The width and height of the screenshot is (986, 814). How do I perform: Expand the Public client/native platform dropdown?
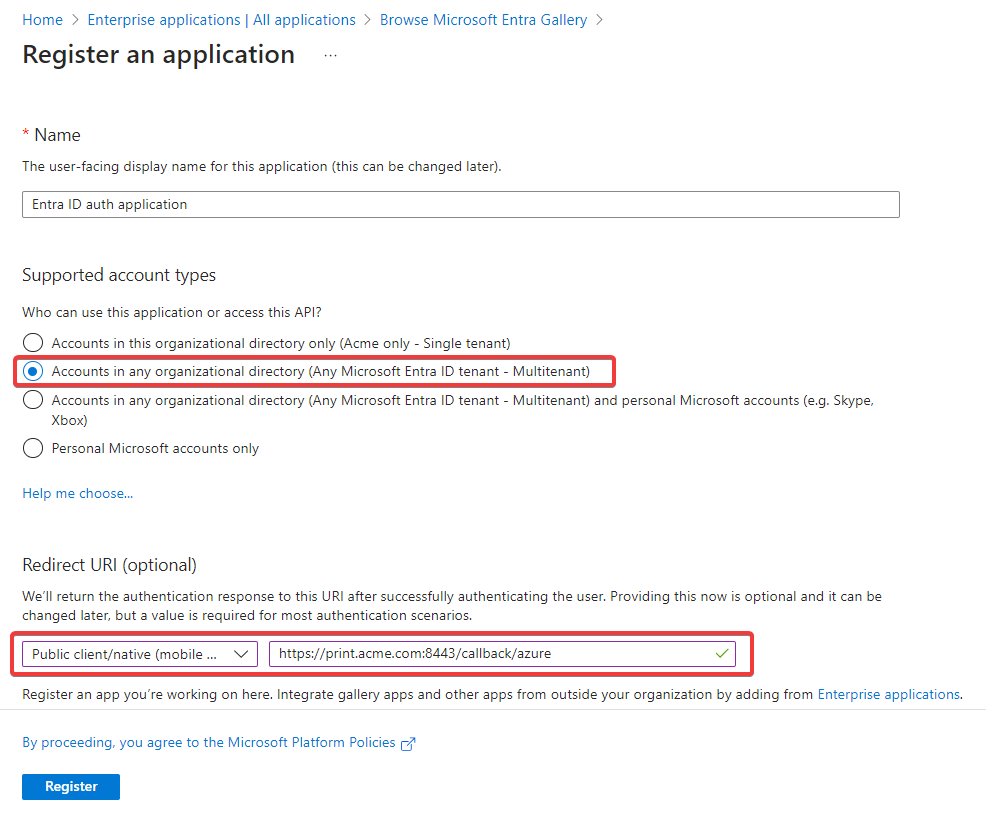click(x=139, y=654)
